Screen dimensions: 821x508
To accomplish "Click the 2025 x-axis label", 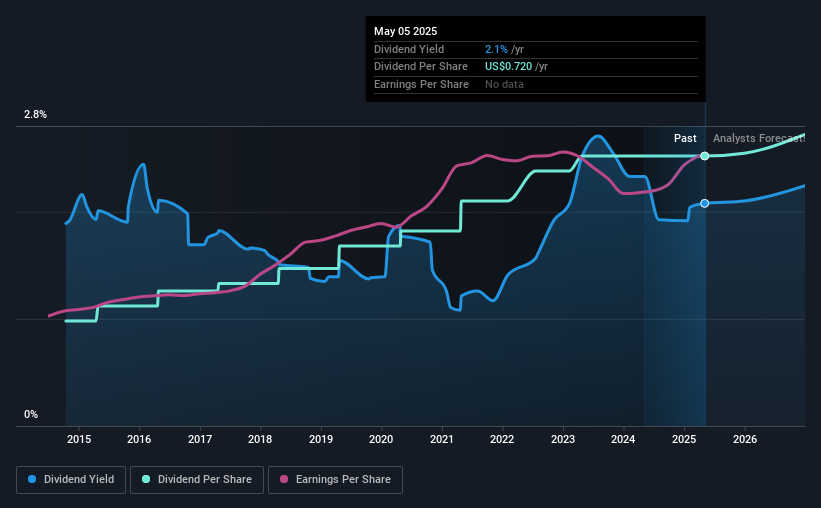I will point(684,439).
